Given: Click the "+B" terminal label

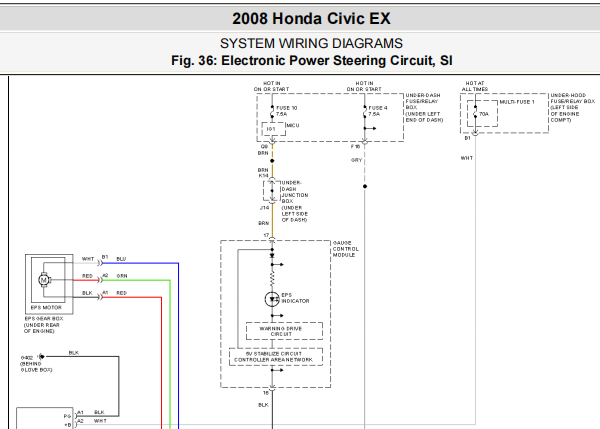Looking at the screenshot, I should [x=68, y=424].
